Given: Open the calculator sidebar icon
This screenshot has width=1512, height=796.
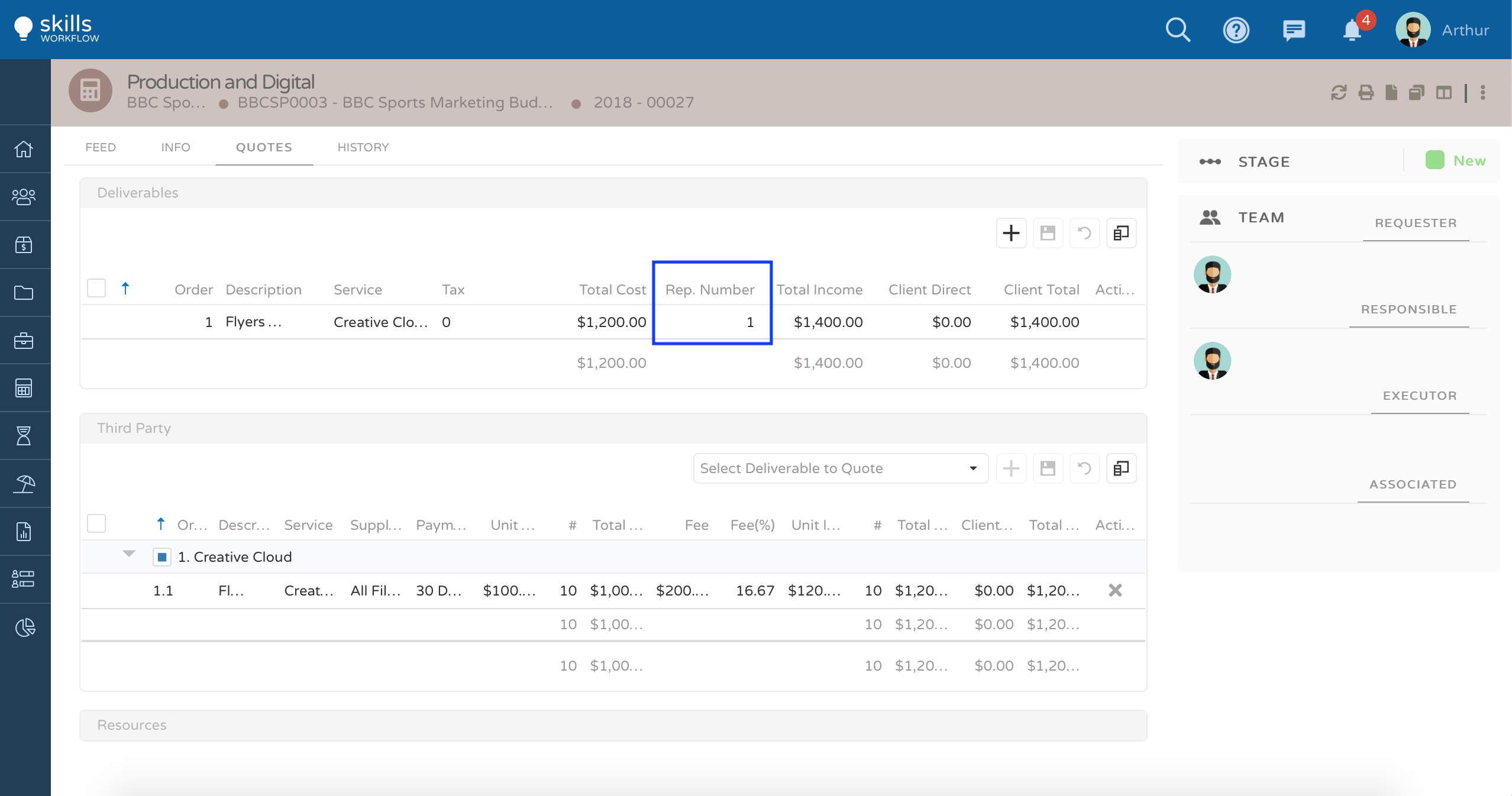Looking at the screenshot, I should click(24, 388).
